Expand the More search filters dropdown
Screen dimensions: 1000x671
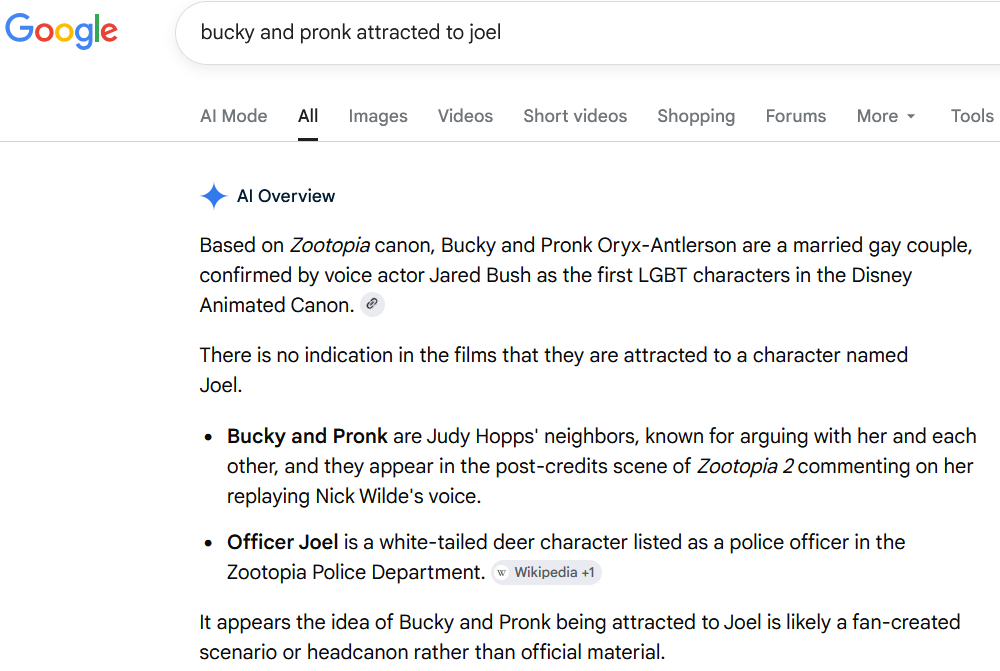(x=886, y=116)
